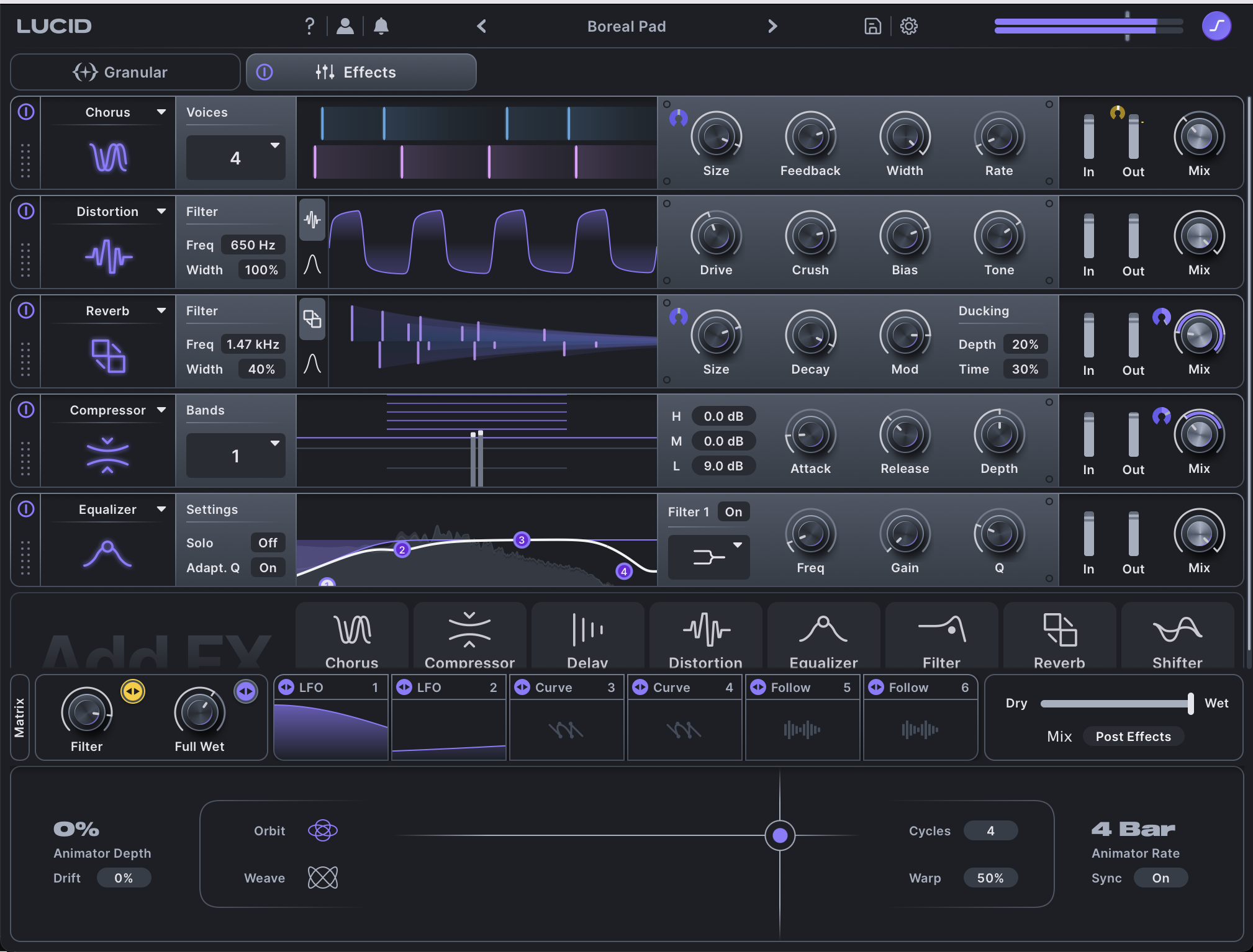This screenshot has width=1253, height=952.
Task: Open the Matrix panel button
Action: click(x=20, y=717)
